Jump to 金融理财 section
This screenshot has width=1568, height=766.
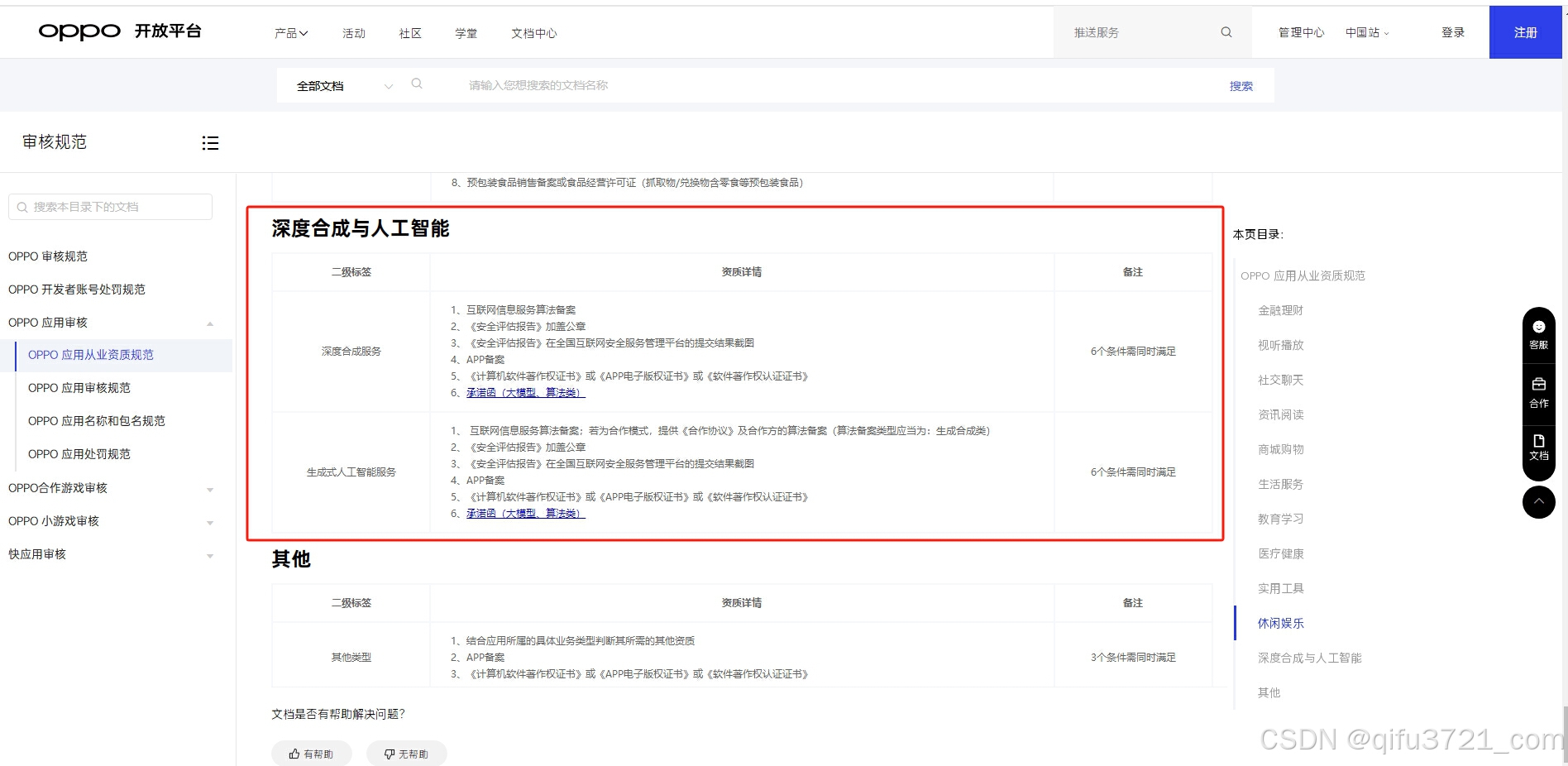(x=1280, y=310)
